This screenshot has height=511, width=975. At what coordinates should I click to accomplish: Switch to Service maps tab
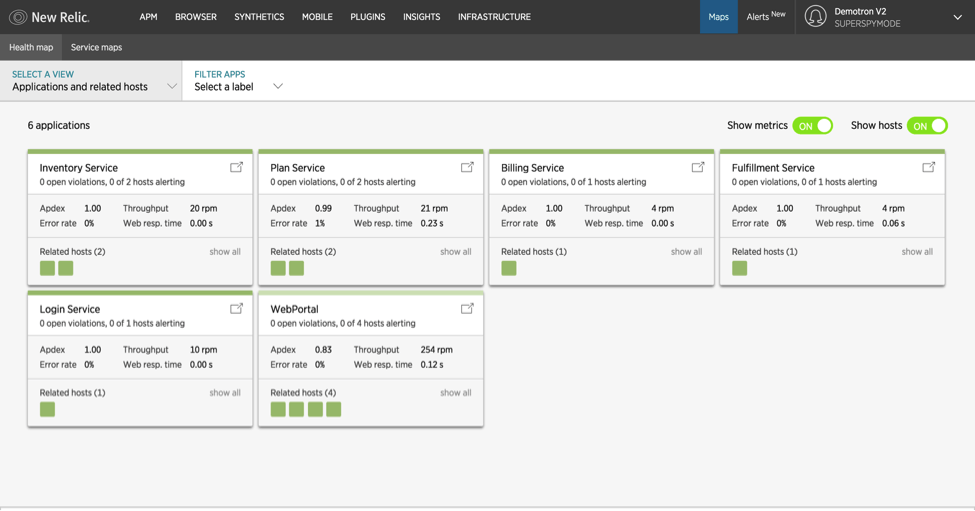[x=96, y=47]
